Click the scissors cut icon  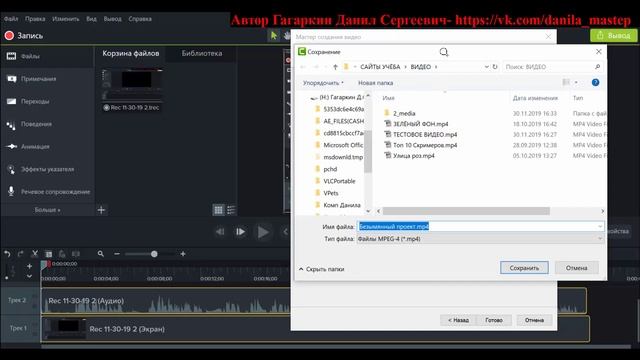[35, 254]
